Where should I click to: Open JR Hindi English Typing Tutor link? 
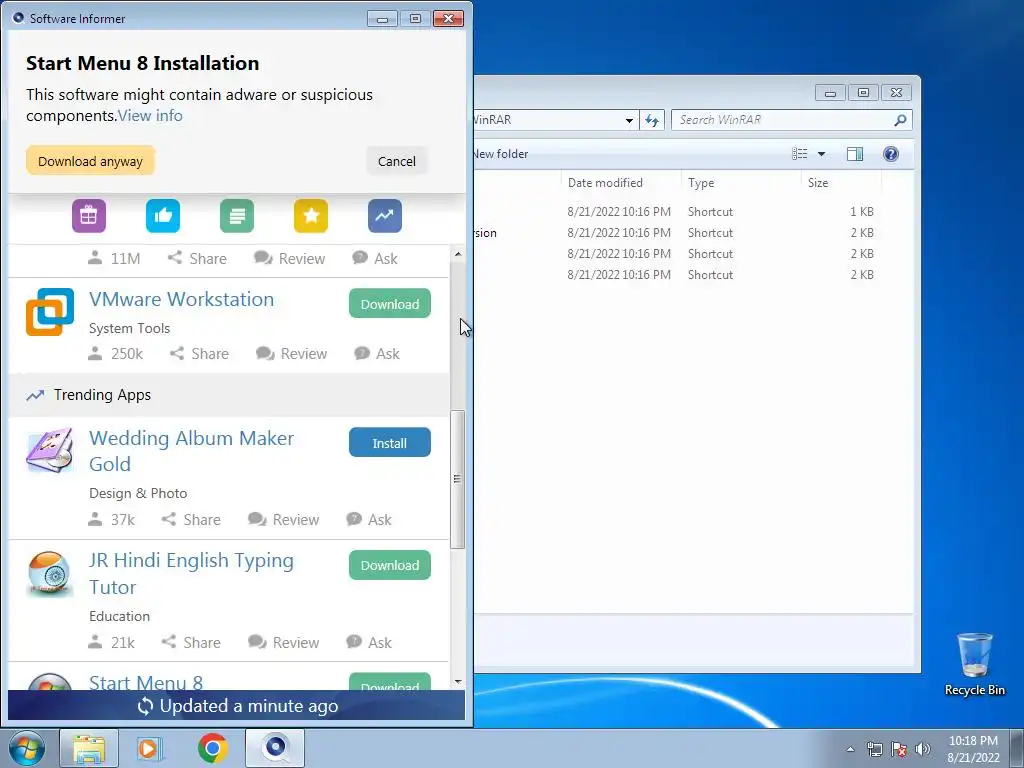[x=191, y=573]
